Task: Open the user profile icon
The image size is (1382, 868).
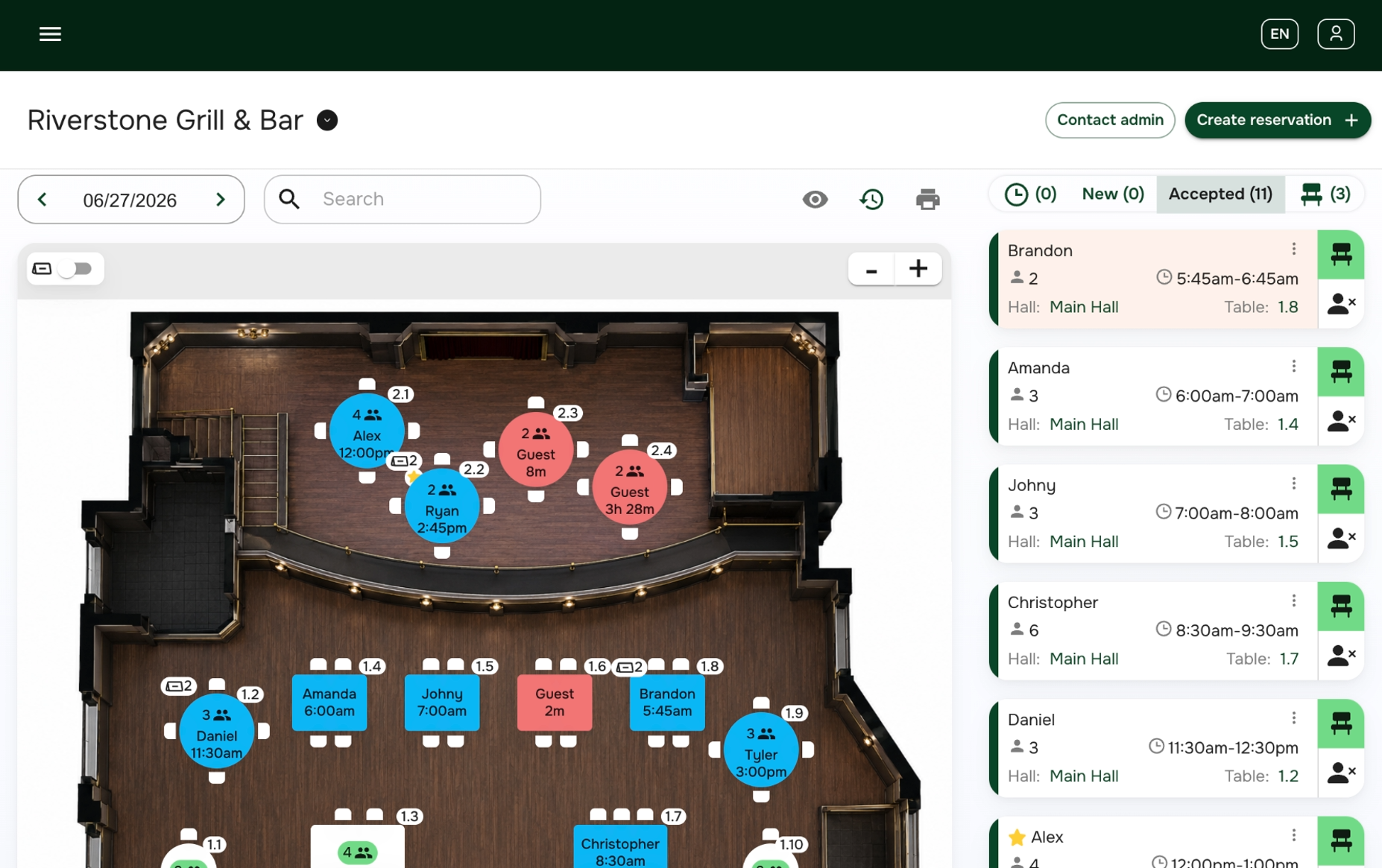Action: [x=1336, y=34]
